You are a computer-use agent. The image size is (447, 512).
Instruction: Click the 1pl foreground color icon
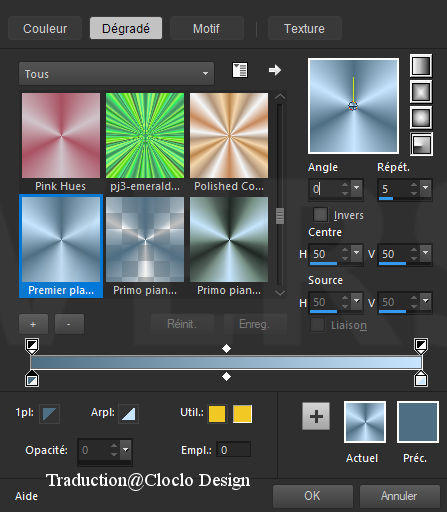point(49,413)
